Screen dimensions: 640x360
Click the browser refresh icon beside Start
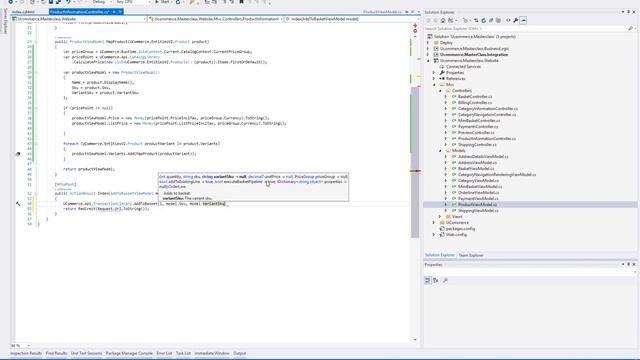pos(178,2)
